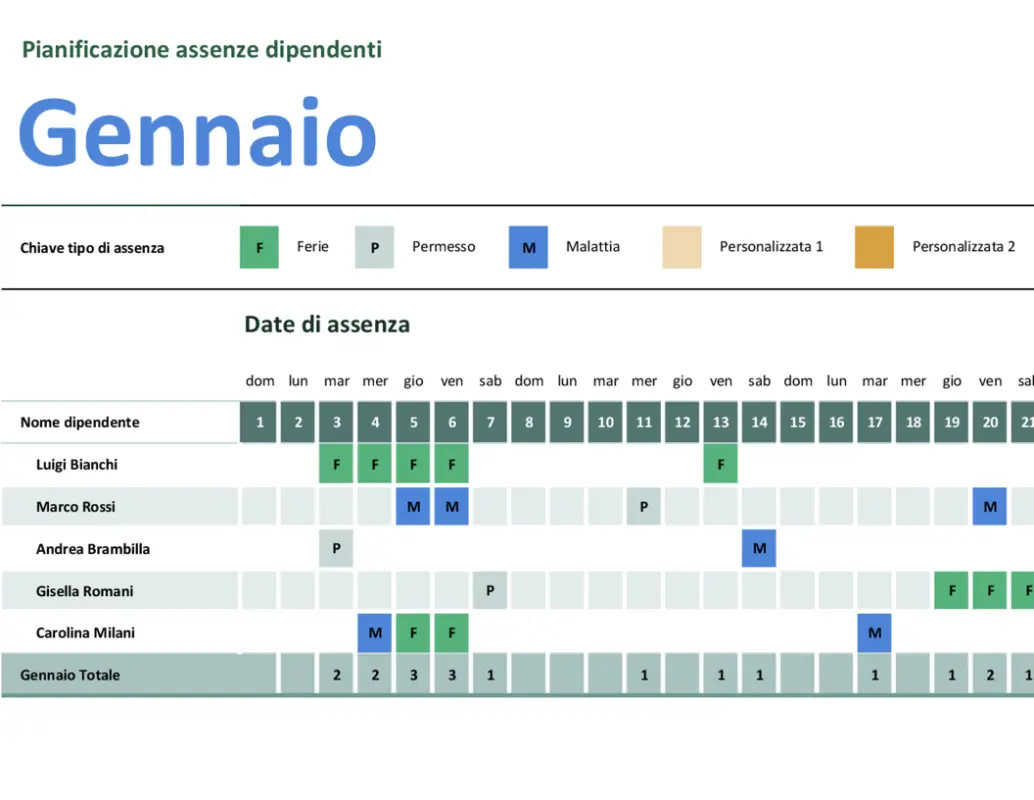The height and width of the screenshot is (800, 1034).
Task: Select the Personalizzata 2 color swatch
Action: pos(874,247)
